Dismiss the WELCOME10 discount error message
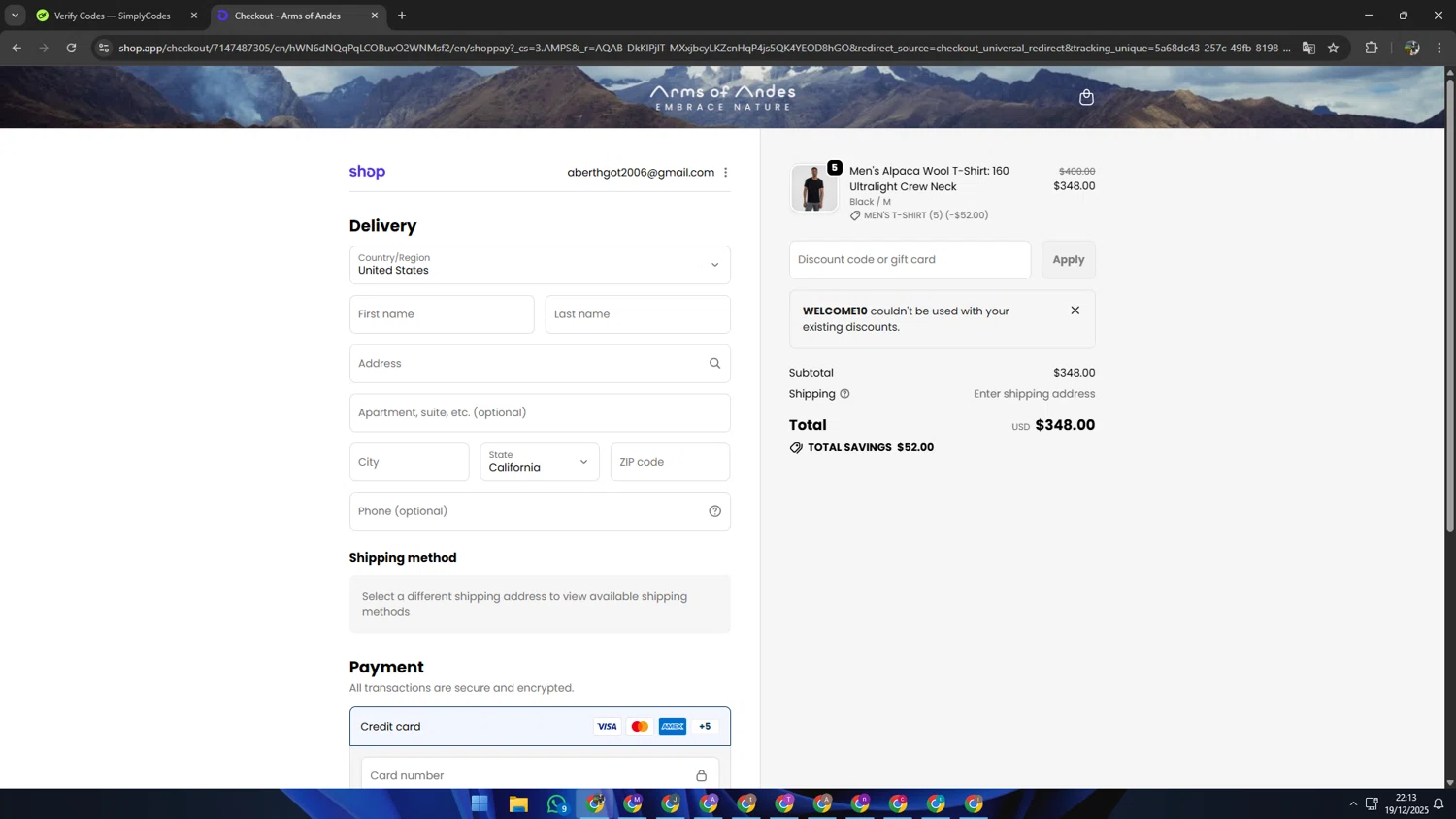The height and width of the screenshot is (819, 1456). (1075, 311)
